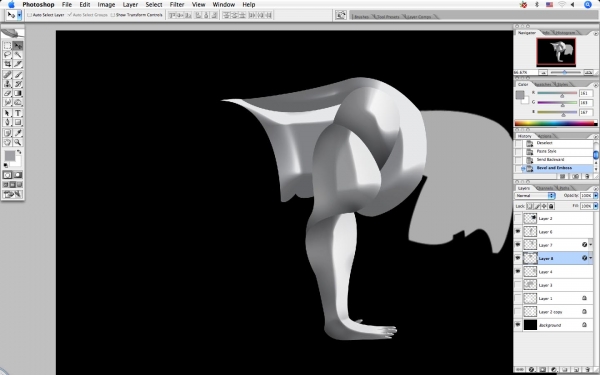The image size is (600, 375).
Task: Switch to the Swatches tab
Action: pos(543,84)
